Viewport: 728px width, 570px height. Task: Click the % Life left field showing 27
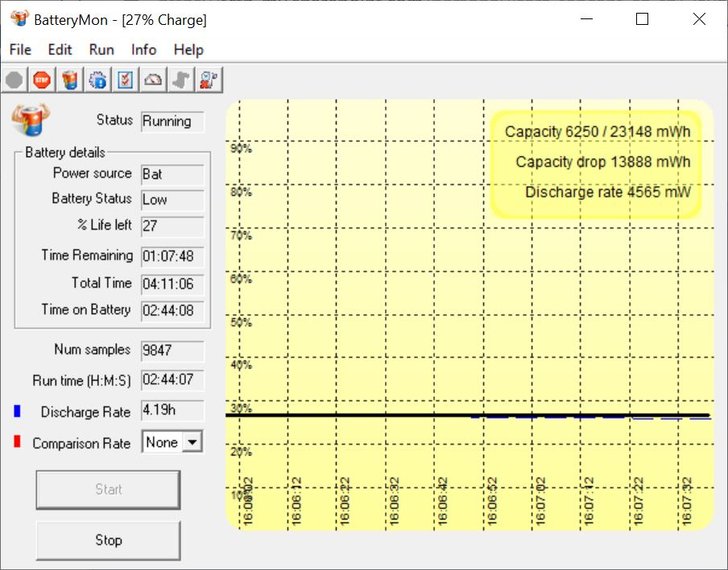click(x=172, y=226)
